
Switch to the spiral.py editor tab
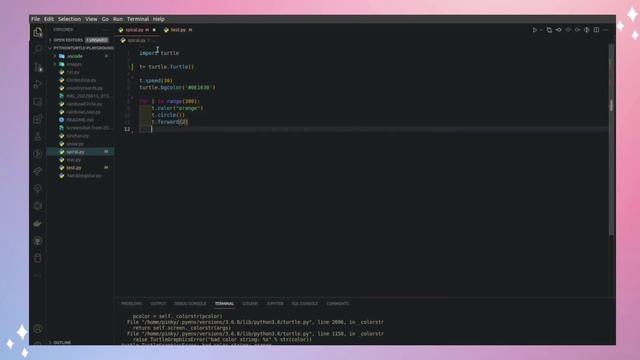[x=137, y=30]
